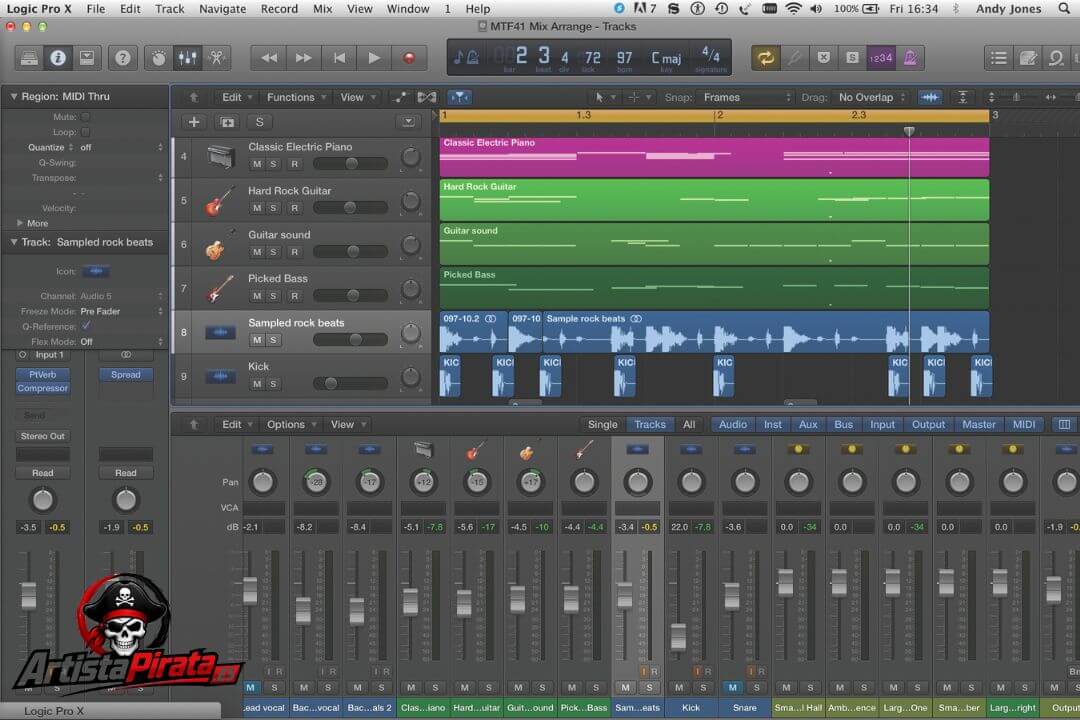Expand the More disclosure triangle
The width and height of the screenshot is (1080, 720).
tap(20, 223)
